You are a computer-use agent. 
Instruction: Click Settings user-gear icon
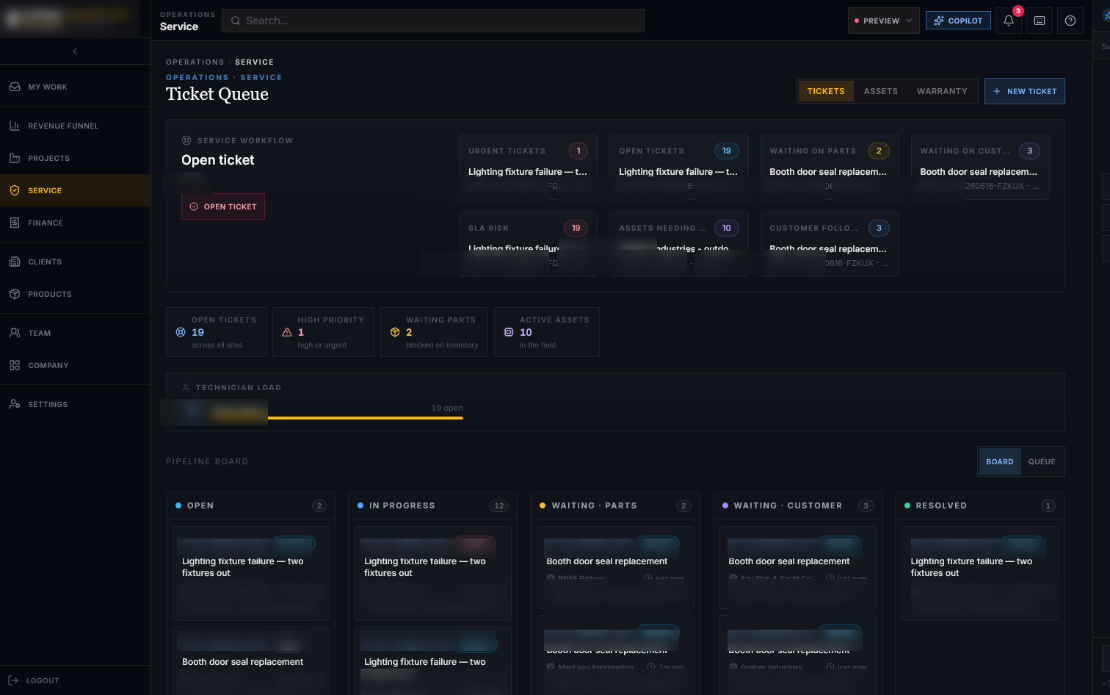(14, 404)
